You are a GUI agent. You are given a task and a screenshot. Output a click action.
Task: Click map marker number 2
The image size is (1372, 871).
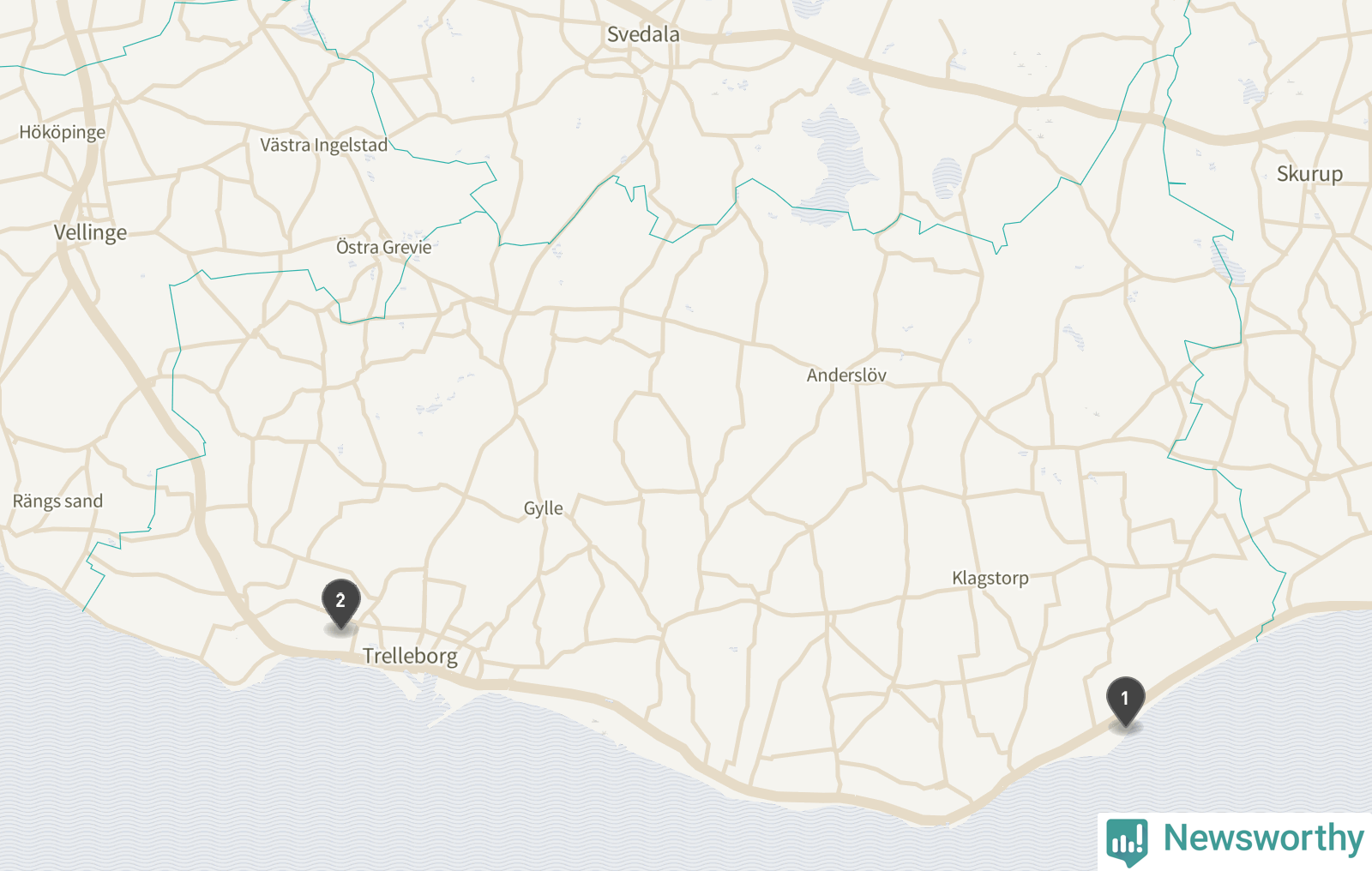tap(340, 604)
